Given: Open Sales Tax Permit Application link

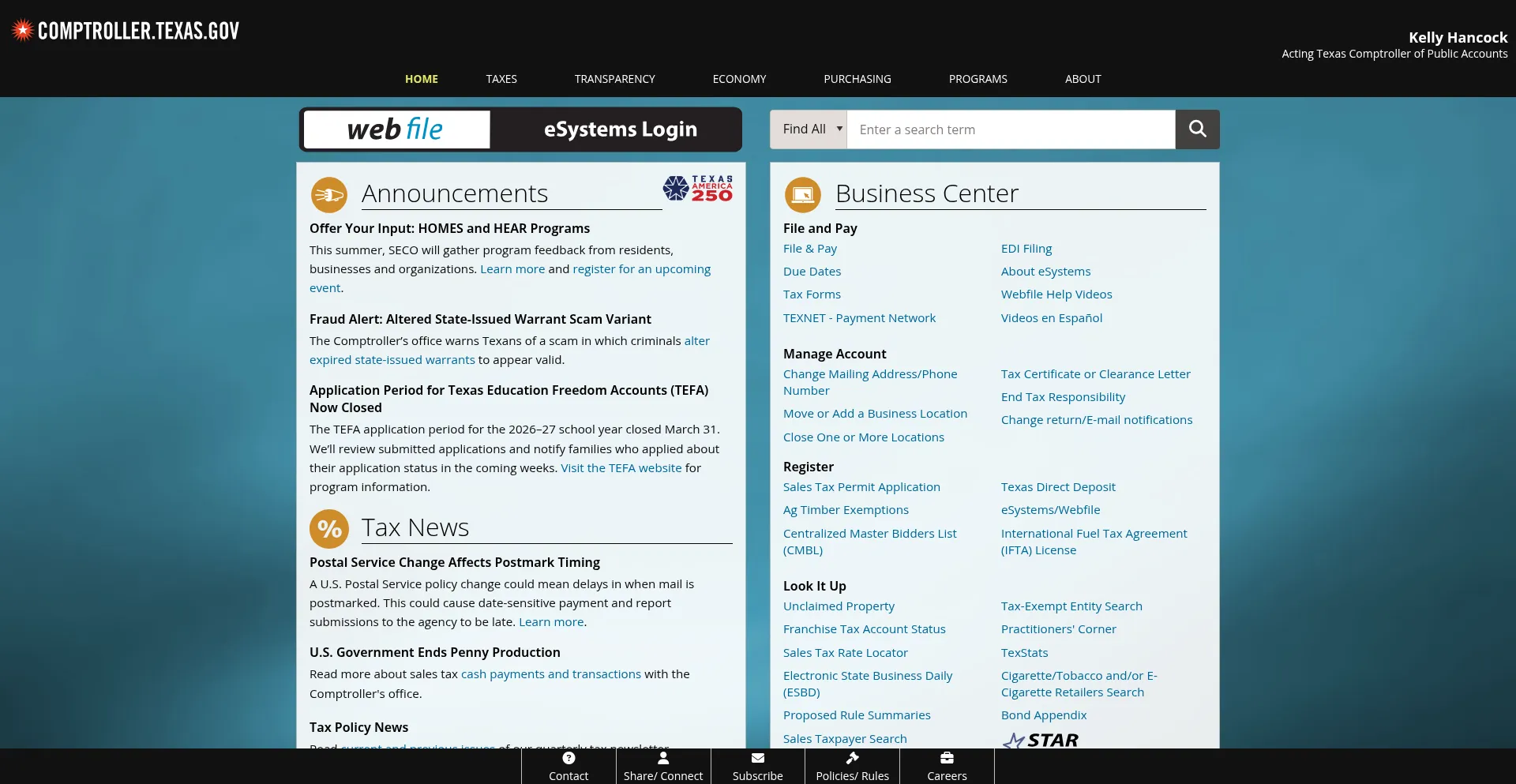Looking at the screenshot, I should tap(861, 487).
